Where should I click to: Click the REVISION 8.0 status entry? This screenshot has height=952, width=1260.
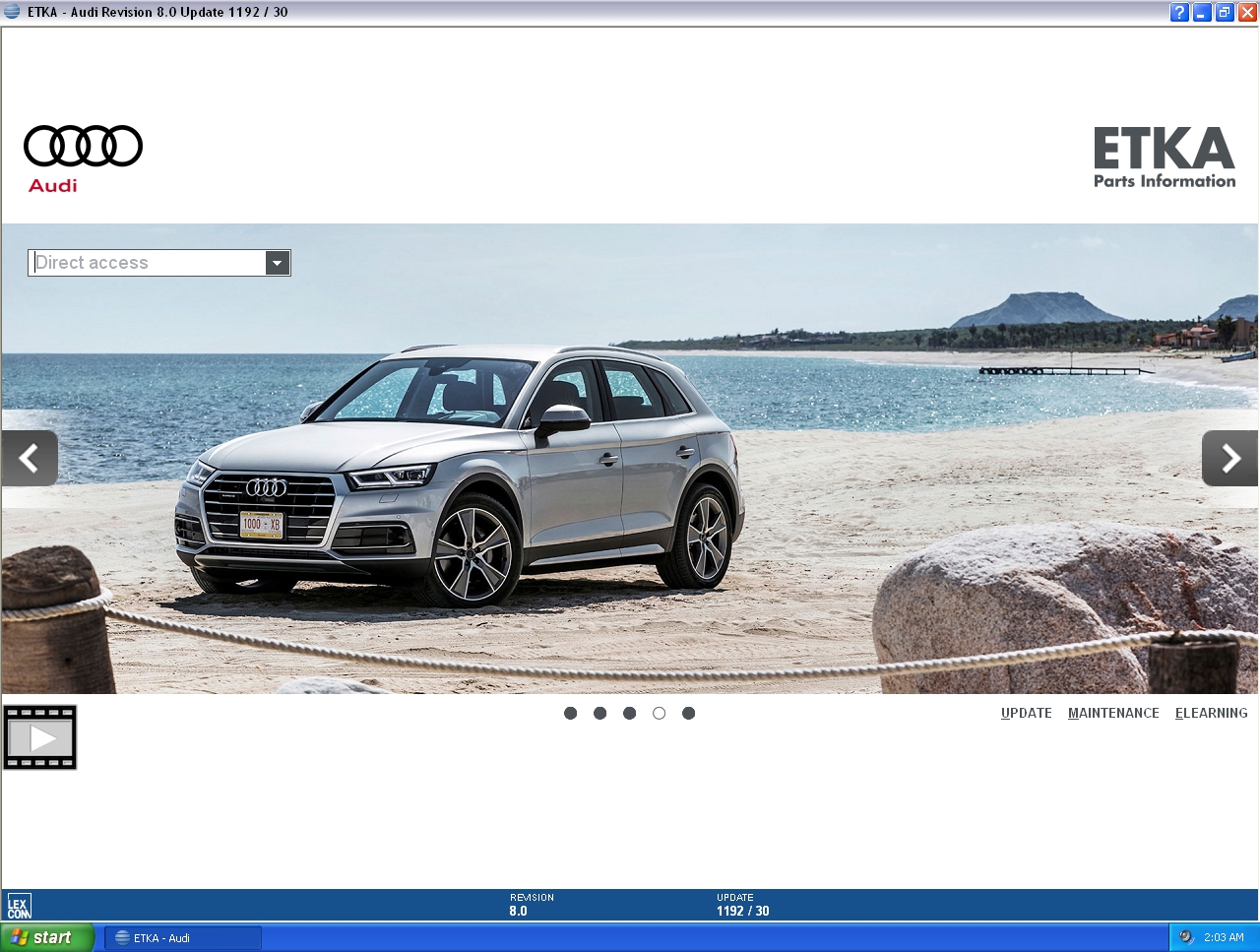click(x=532, y=905)
